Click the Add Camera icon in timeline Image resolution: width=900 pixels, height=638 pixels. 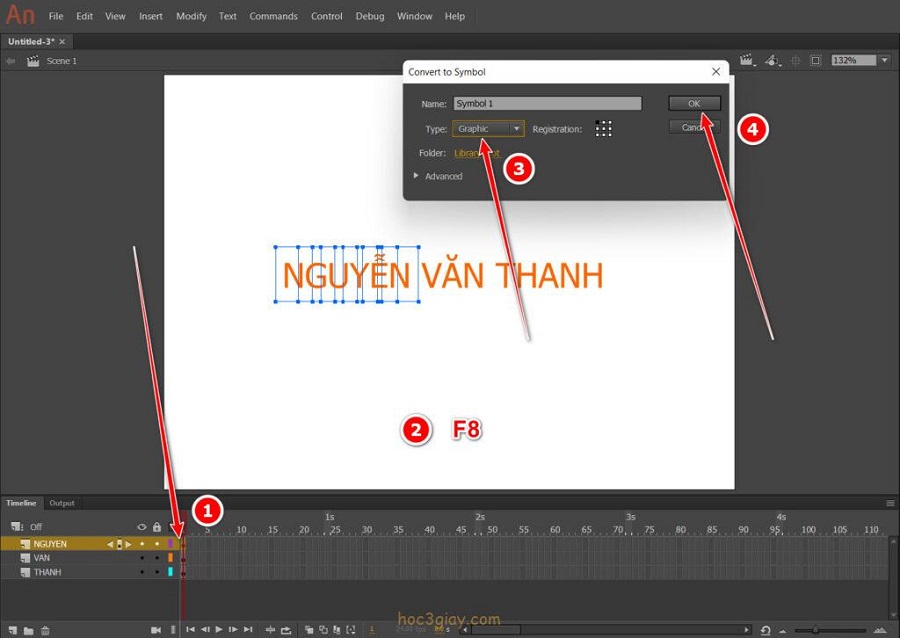[x=156, y=630]
